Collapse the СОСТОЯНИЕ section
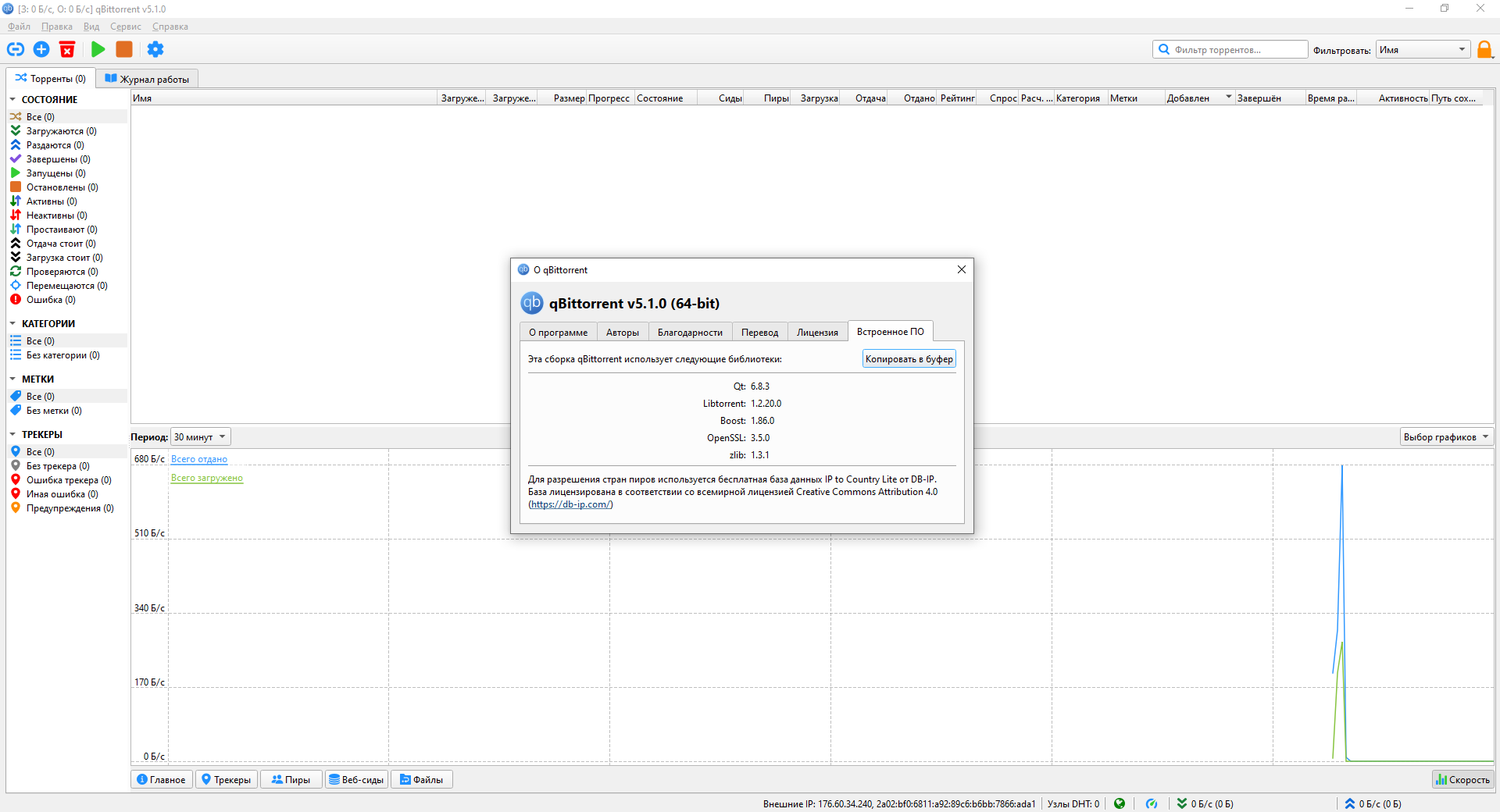This screenshot has width=1500, height=812. click(x=12, y=100)
